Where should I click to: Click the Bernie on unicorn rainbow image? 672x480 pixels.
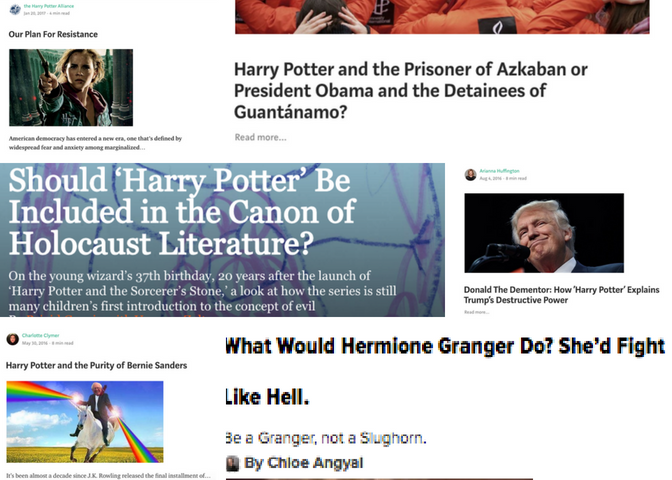pyautogui.click(x=85, y=422)
